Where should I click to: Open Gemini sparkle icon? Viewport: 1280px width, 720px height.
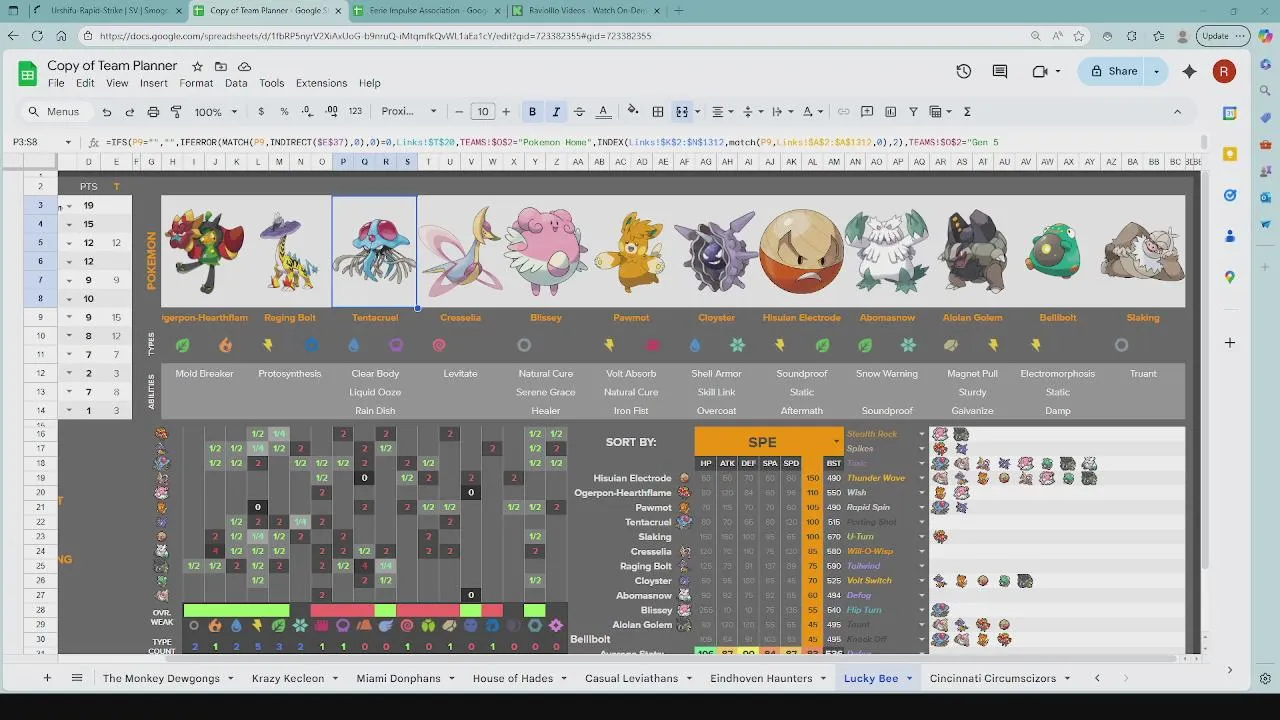pyautogui.click(x=1189, y=71)
